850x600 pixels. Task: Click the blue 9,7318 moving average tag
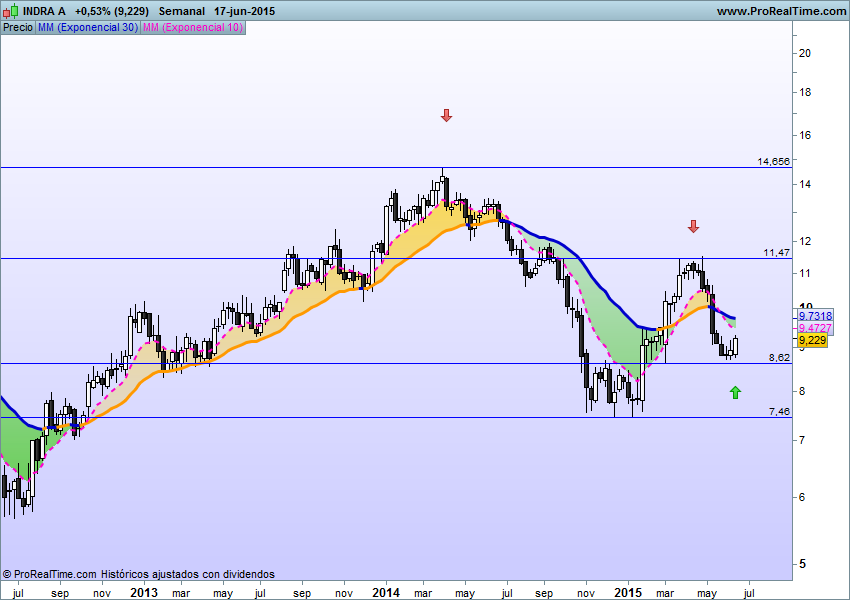click(814, 315)
